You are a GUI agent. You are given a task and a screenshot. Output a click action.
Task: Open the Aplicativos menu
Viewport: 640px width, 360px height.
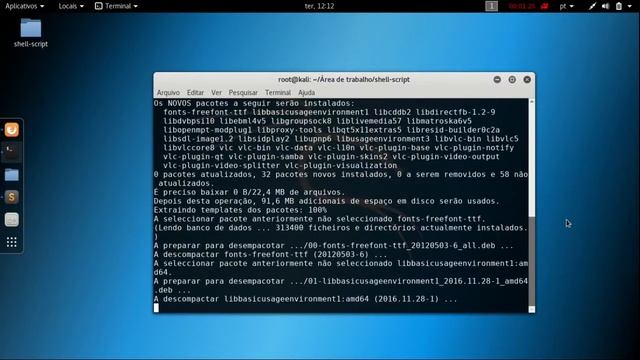pyautogui.click(x=24, y=6)
